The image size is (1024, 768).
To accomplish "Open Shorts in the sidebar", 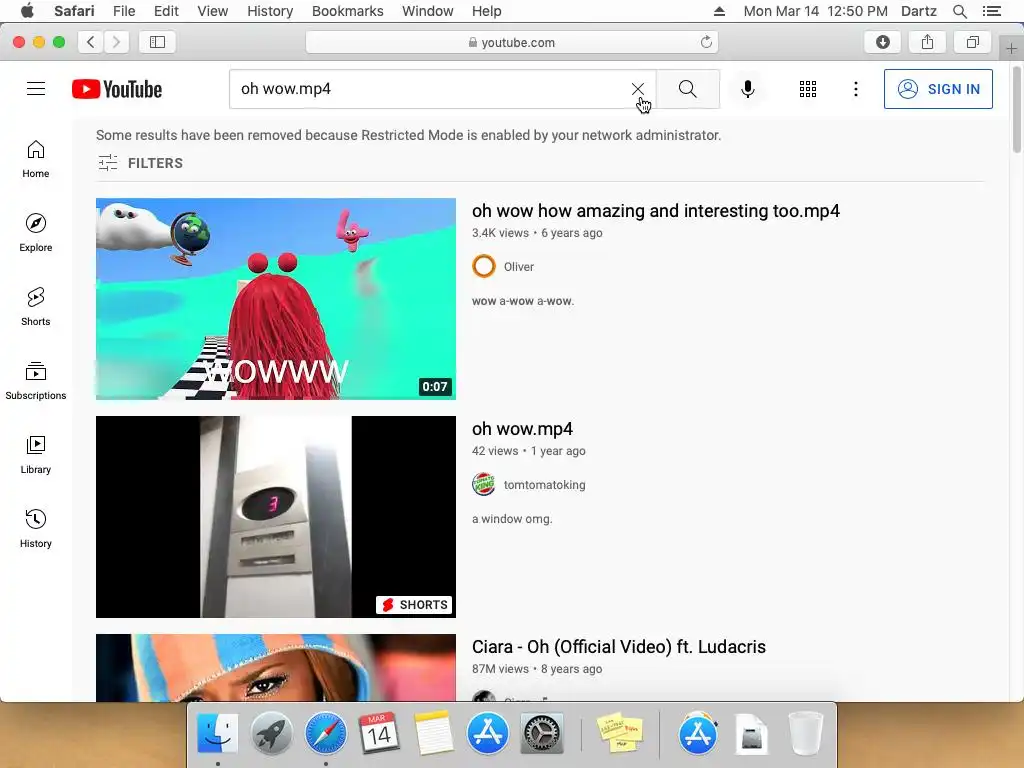I will coord(36,307).
